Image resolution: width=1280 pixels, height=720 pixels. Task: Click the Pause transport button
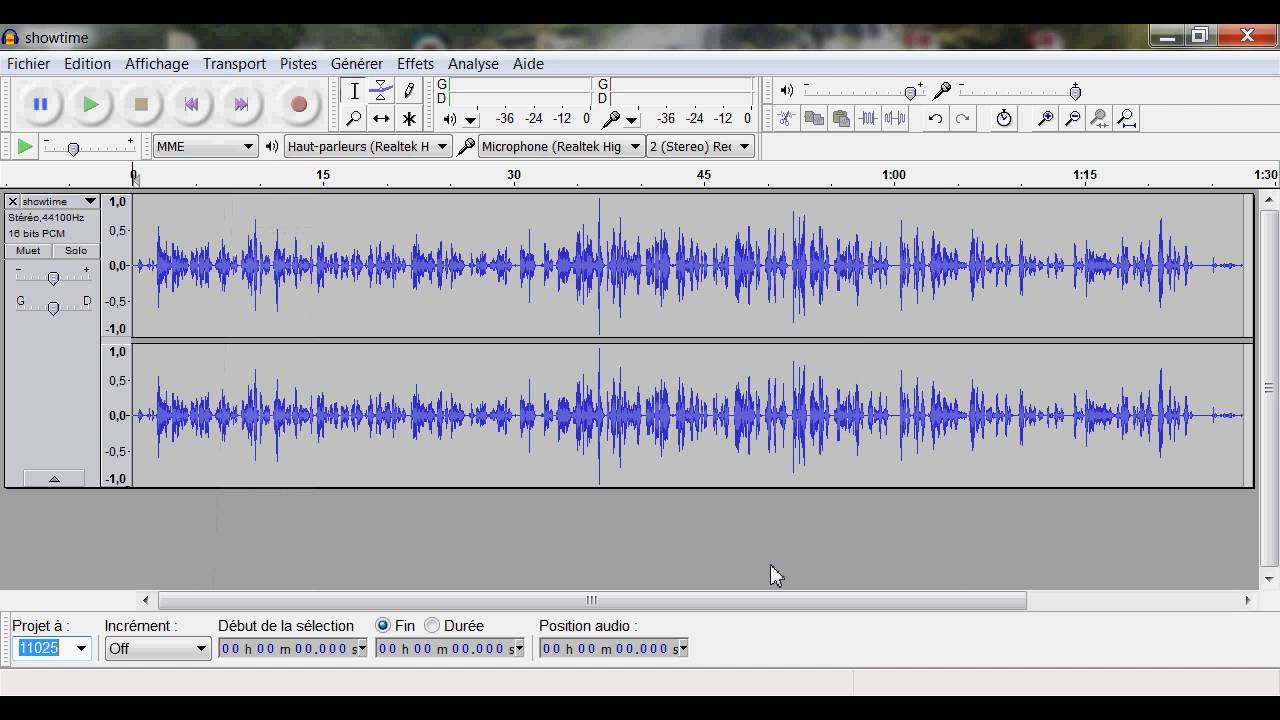click(x=40, y=104)
